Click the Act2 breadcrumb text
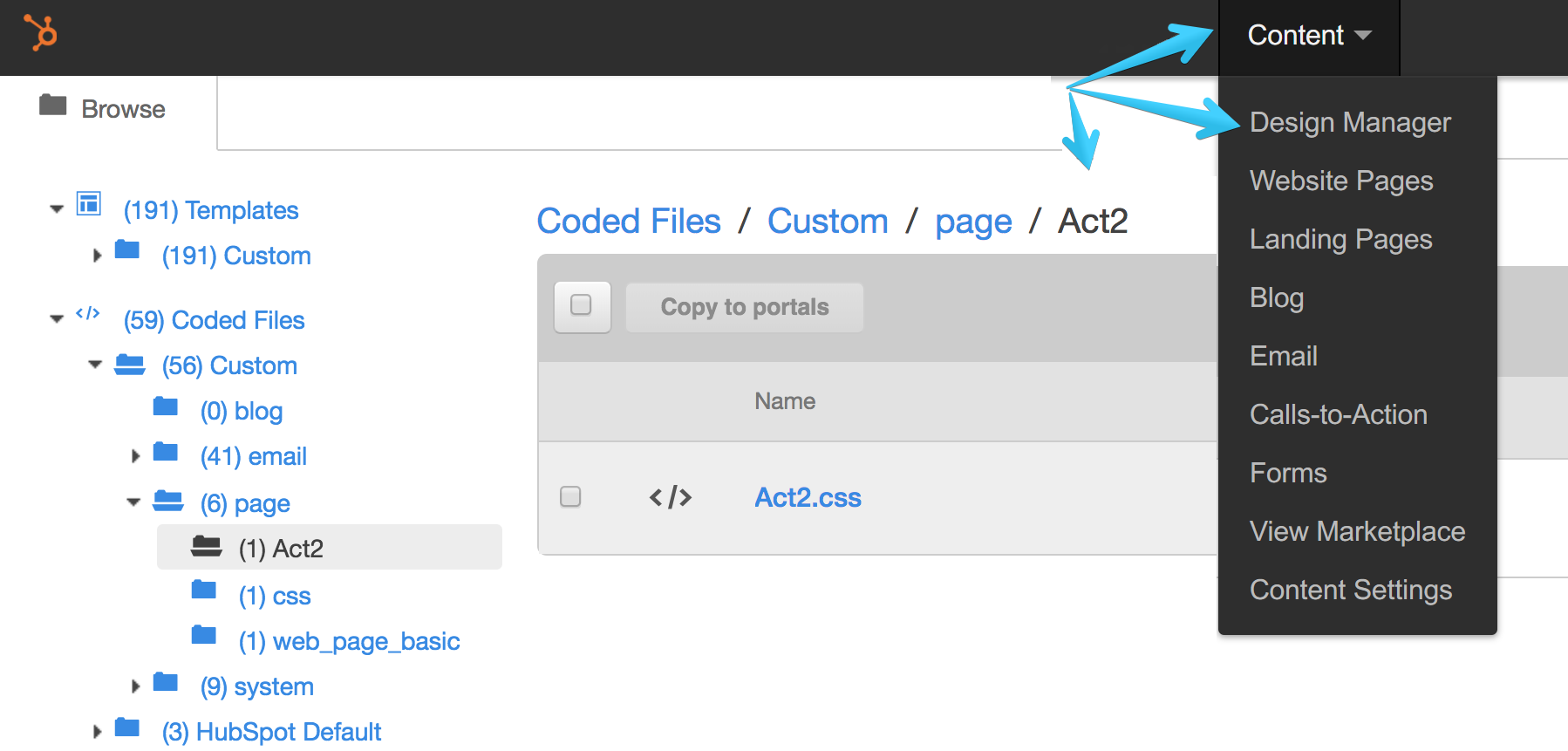Image resolution: width=1568 pixels, height=751 pixels. (x=1093, y=221)
